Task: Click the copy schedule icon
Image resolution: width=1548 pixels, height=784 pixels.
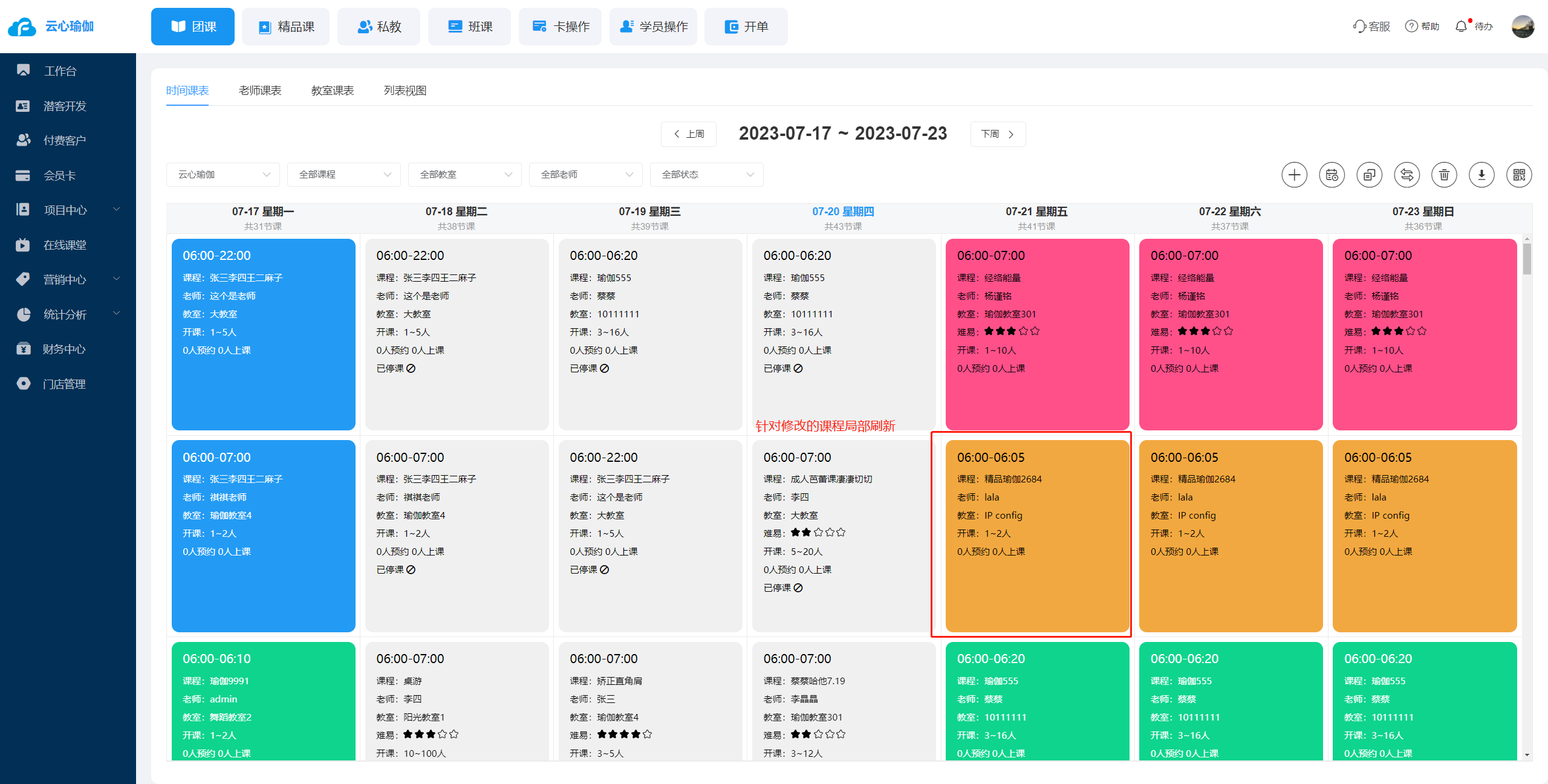Action: [x=1369, y=175]
